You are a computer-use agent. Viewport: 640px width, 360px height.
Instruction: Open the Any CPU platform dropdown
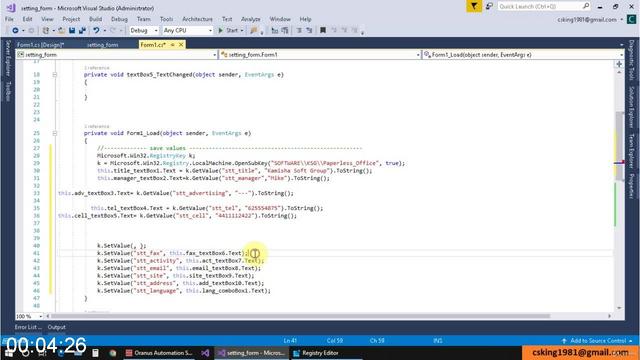tap(188, 31)
